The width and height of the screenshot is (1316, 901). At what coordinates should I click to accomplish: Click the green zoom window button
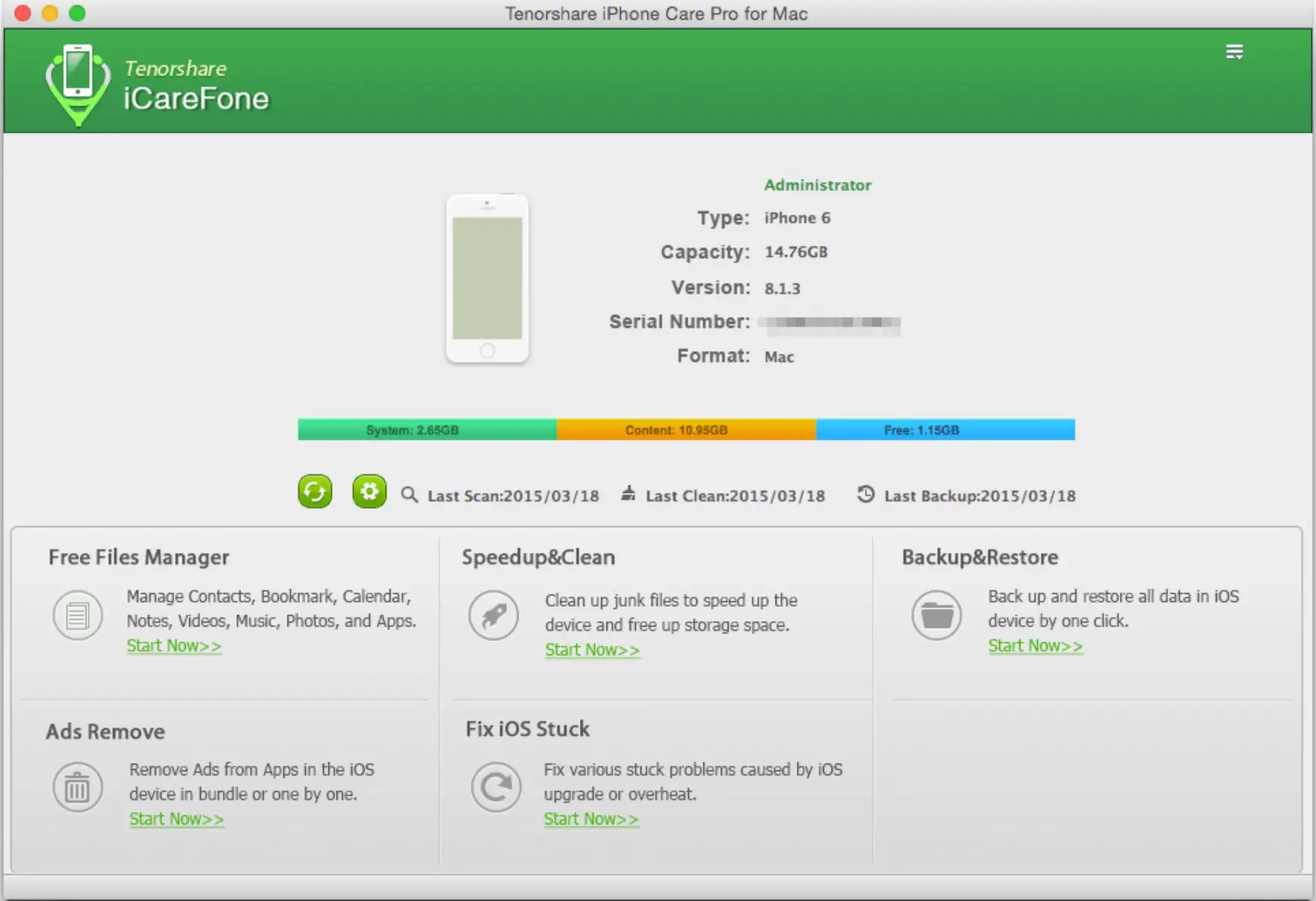77,13
